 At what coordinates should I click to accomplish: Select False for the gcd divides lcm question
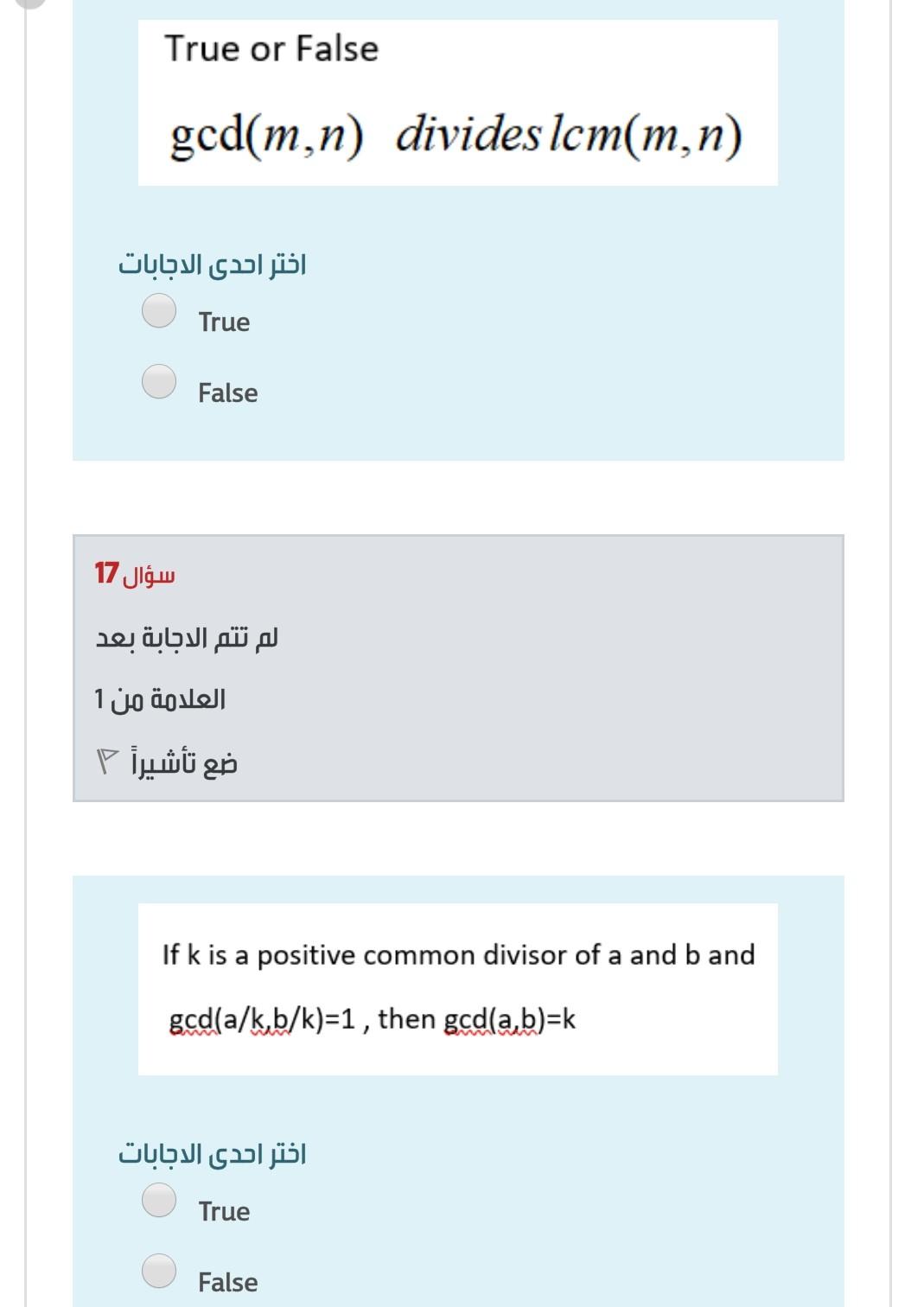click(x=160, y=380)
